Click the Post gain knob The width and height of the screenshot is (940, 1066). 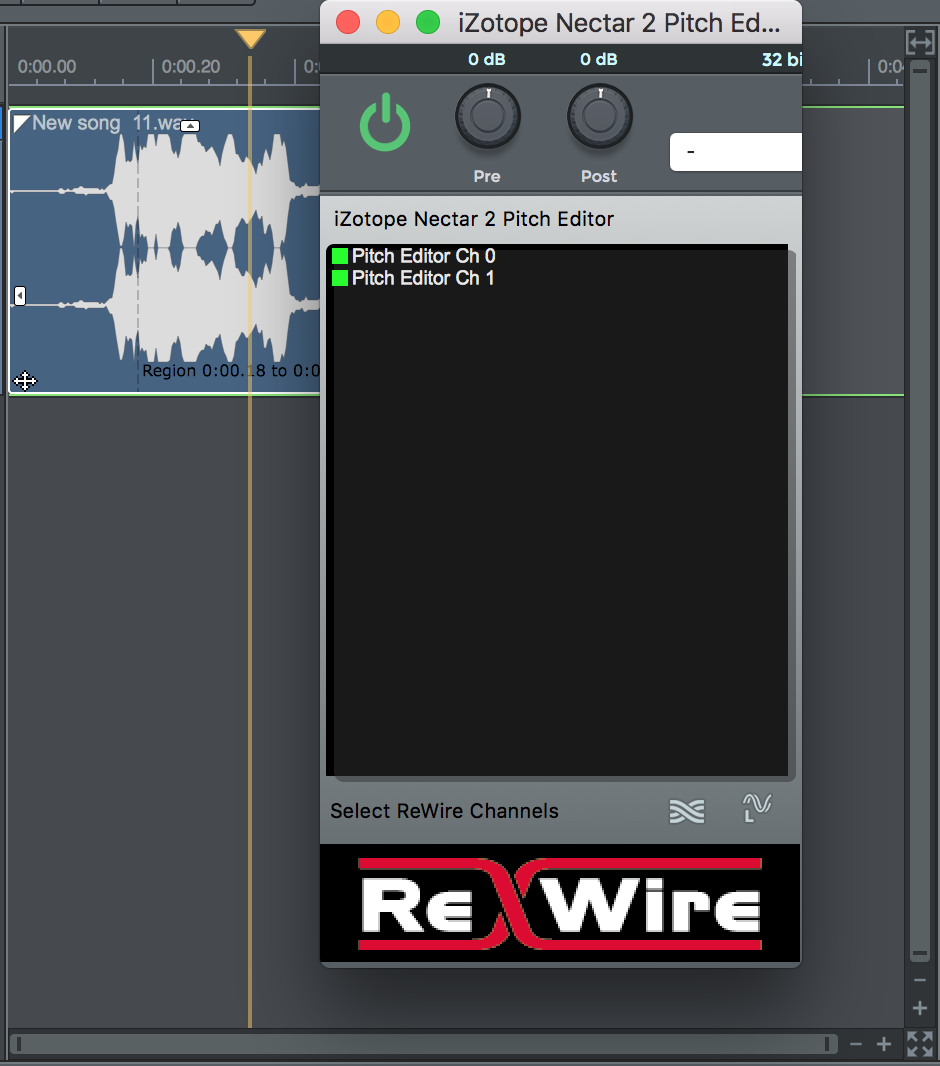[599, 116]
